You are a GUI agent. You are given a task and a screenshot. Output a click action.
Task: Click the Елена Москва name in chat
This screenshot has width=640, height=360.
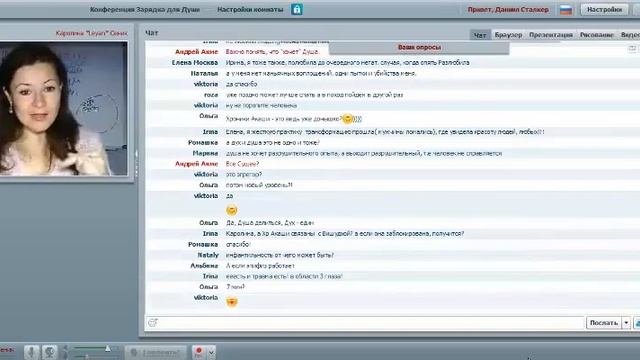(195, 62)
